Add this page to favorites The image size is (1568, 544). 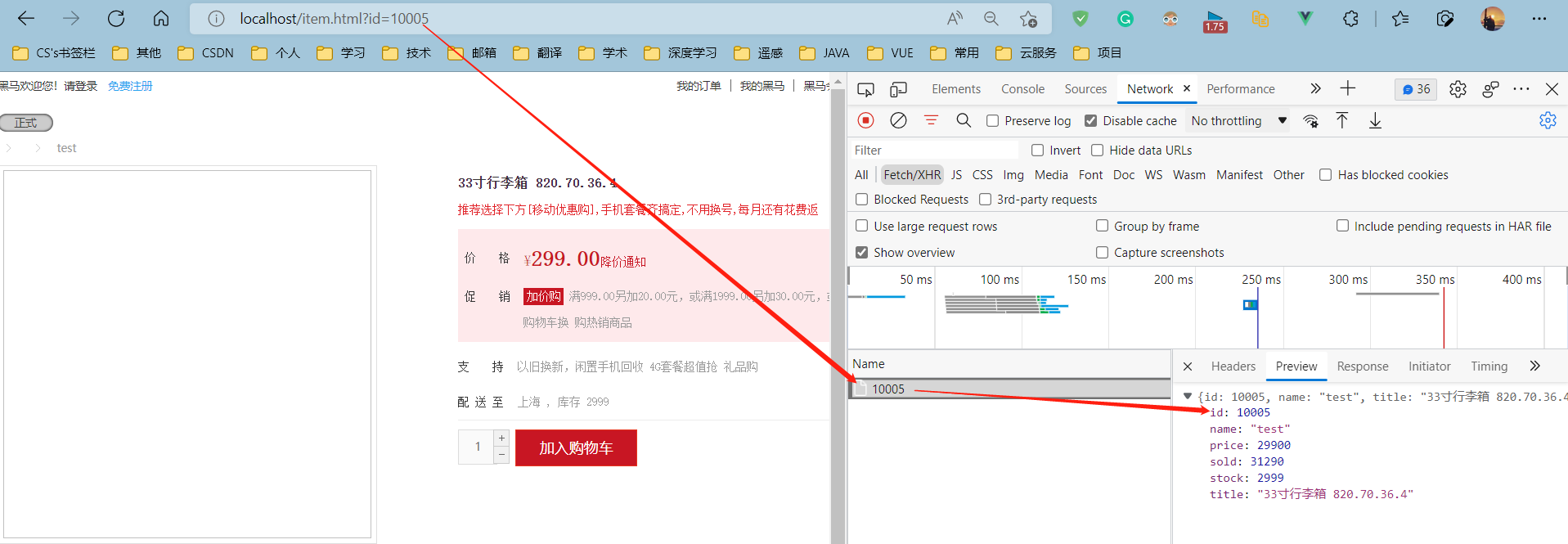tap(1028, 18)
